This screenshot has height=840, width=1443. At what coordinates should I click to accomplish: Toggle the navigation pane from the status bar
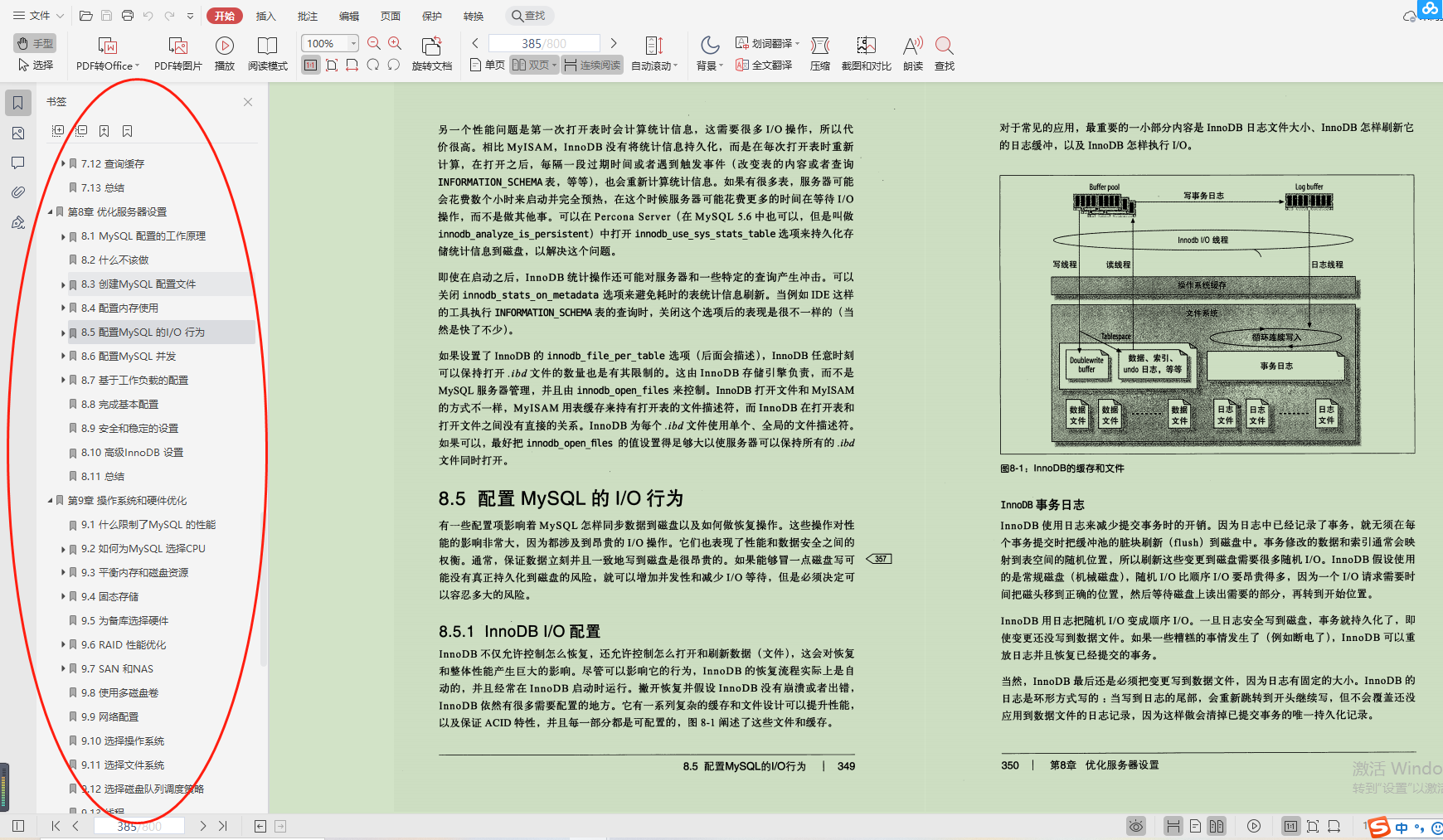coord(18,826)
